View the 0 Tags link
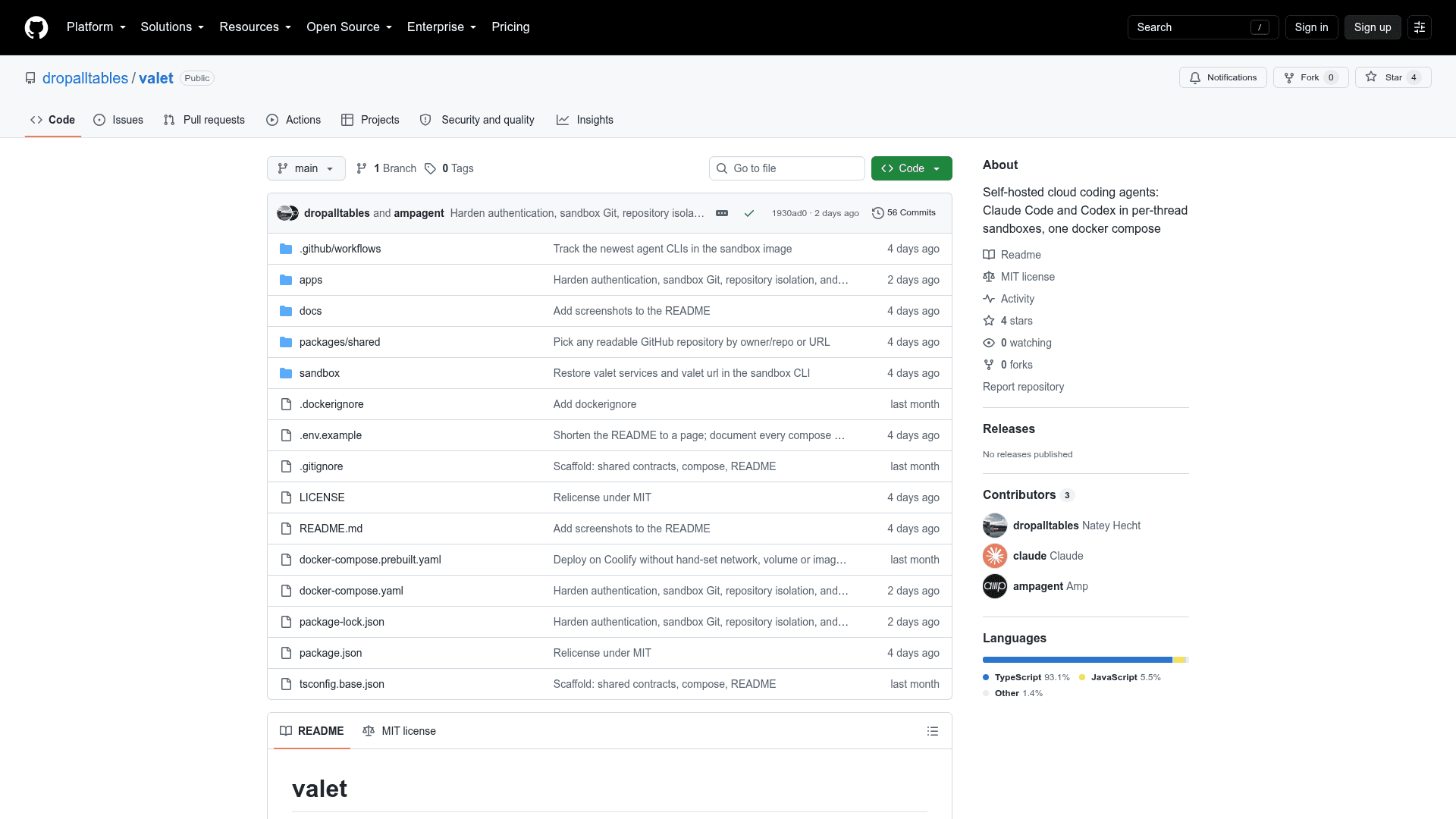1456x819 pixels. (449, 168)
